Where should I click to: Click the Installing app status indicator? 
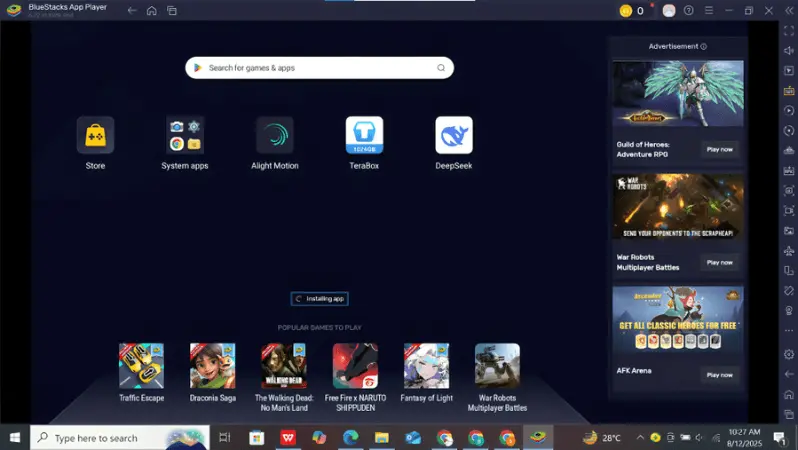320,299
